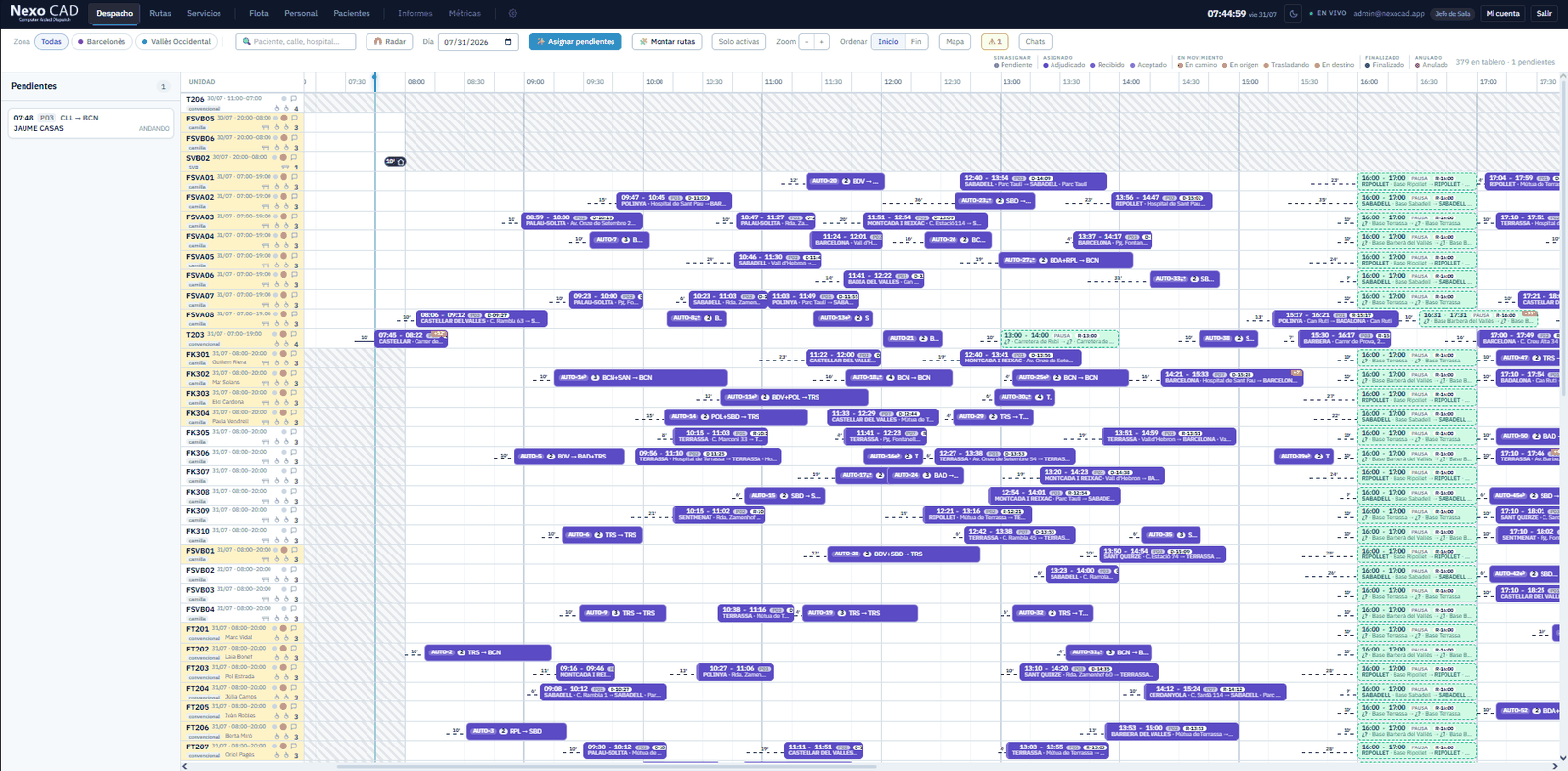
Task: Open the chat icon for unit FSVB06
Action: 293,138
